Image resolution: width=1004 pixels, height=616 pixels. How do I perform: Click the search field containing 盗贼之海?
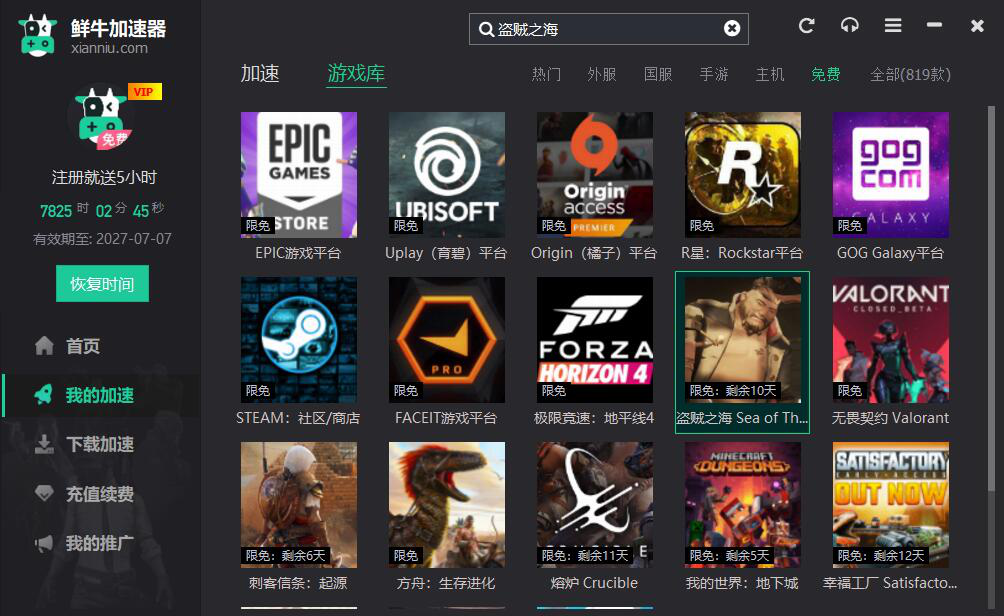point(609,29)
